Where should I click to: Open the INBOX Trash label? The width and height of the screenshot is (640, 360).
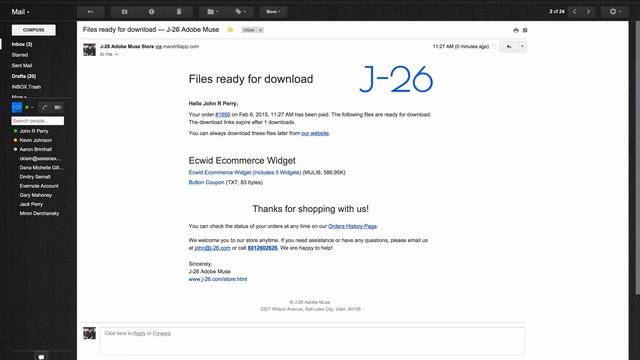point(26,87)
